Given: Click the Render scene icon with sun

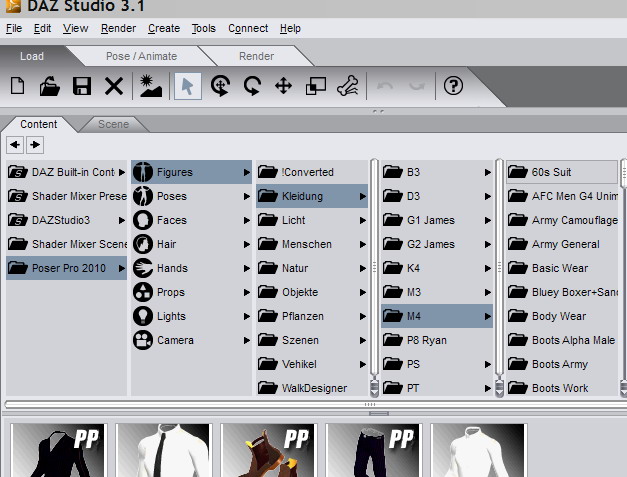Looking at the screenshot, I should 151,86.
